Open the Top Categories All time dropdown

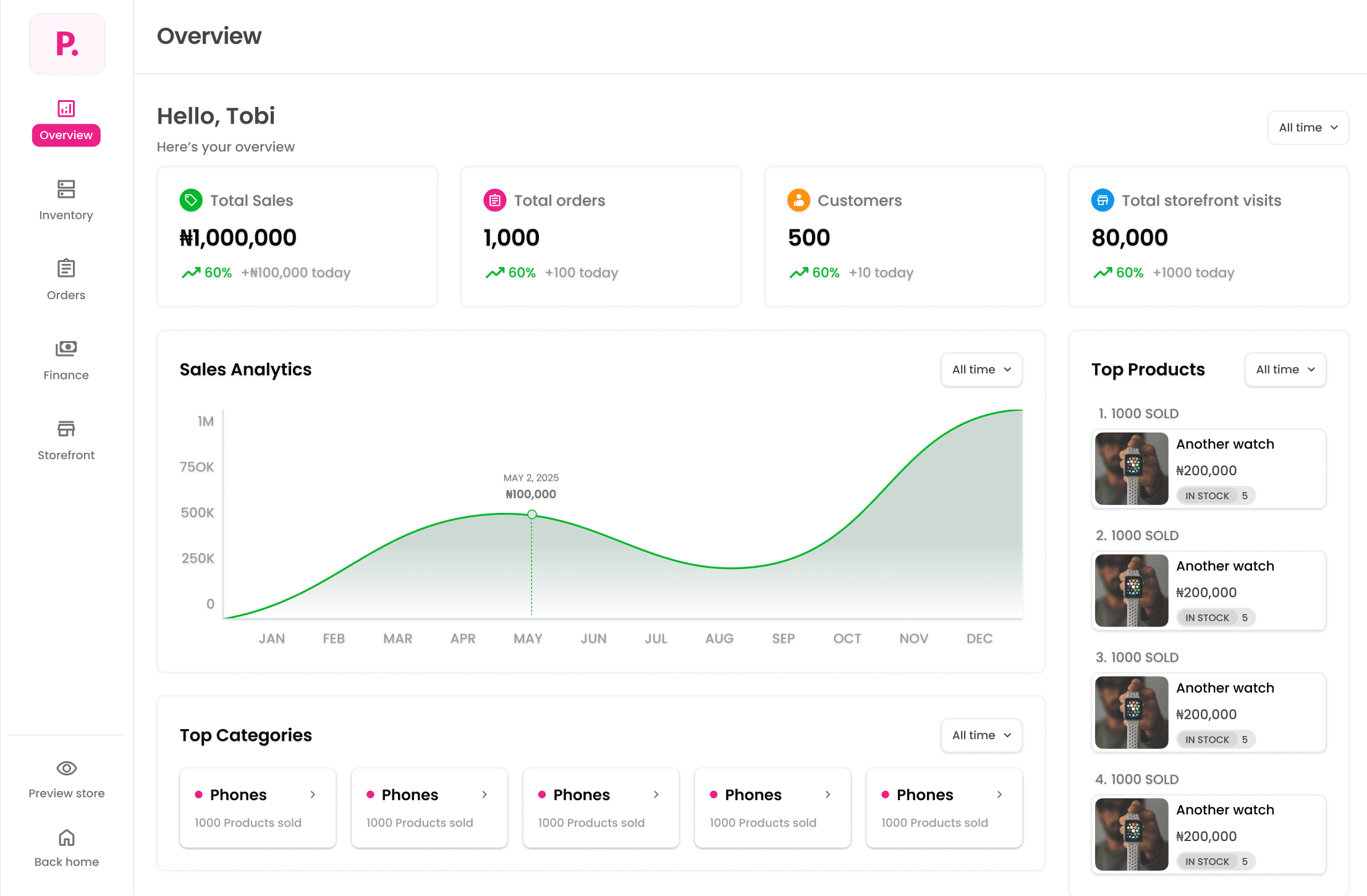tap(981, 735)
